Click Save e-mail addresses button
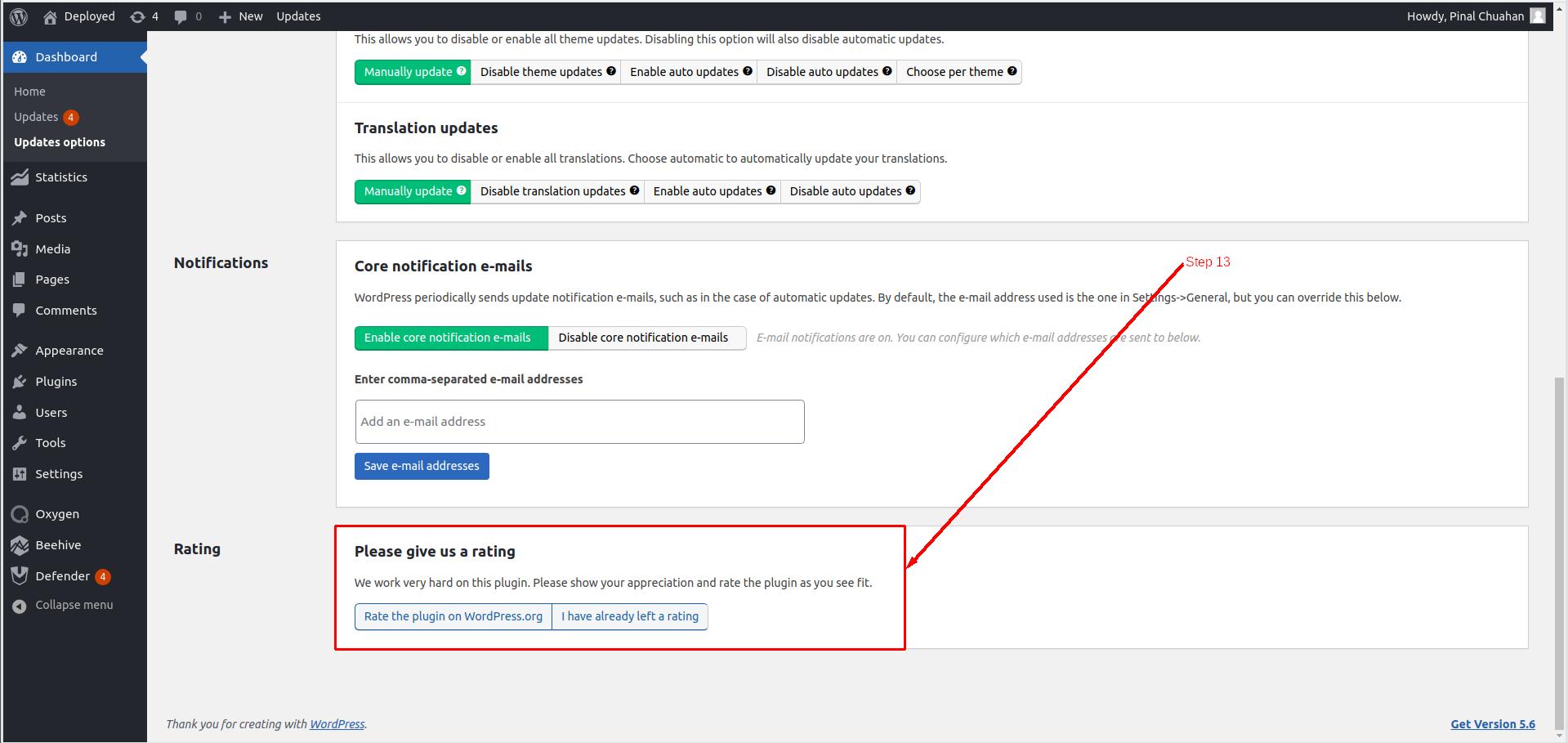 tap(422, 466)
